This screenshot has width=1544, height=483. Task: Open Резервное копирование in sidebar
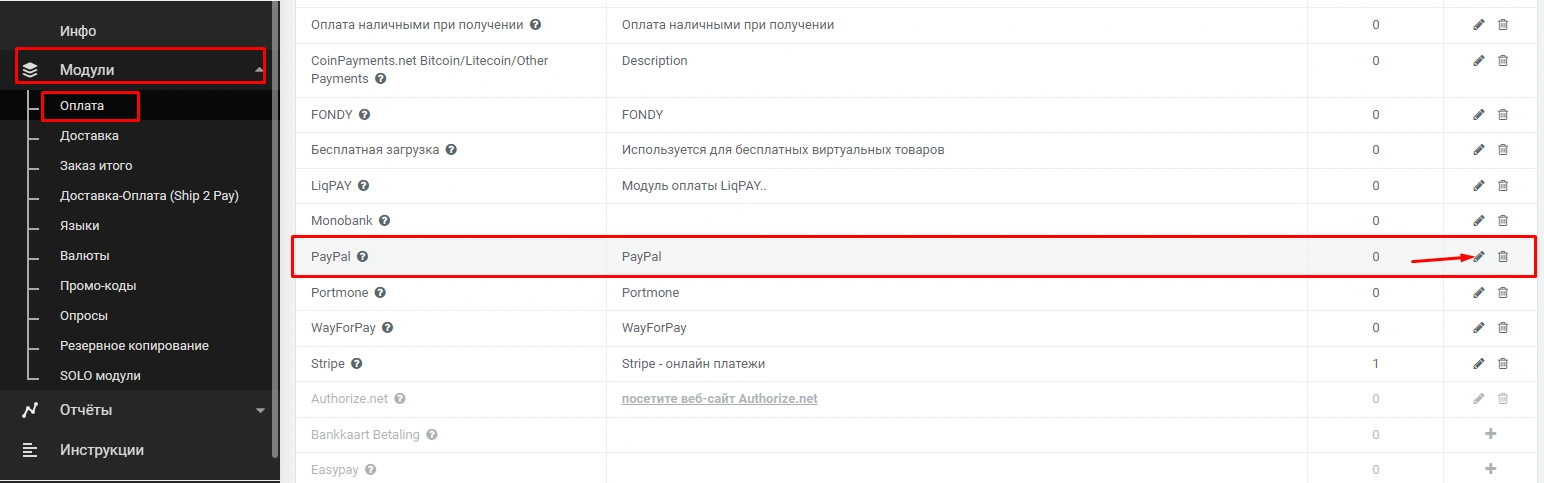134,346
